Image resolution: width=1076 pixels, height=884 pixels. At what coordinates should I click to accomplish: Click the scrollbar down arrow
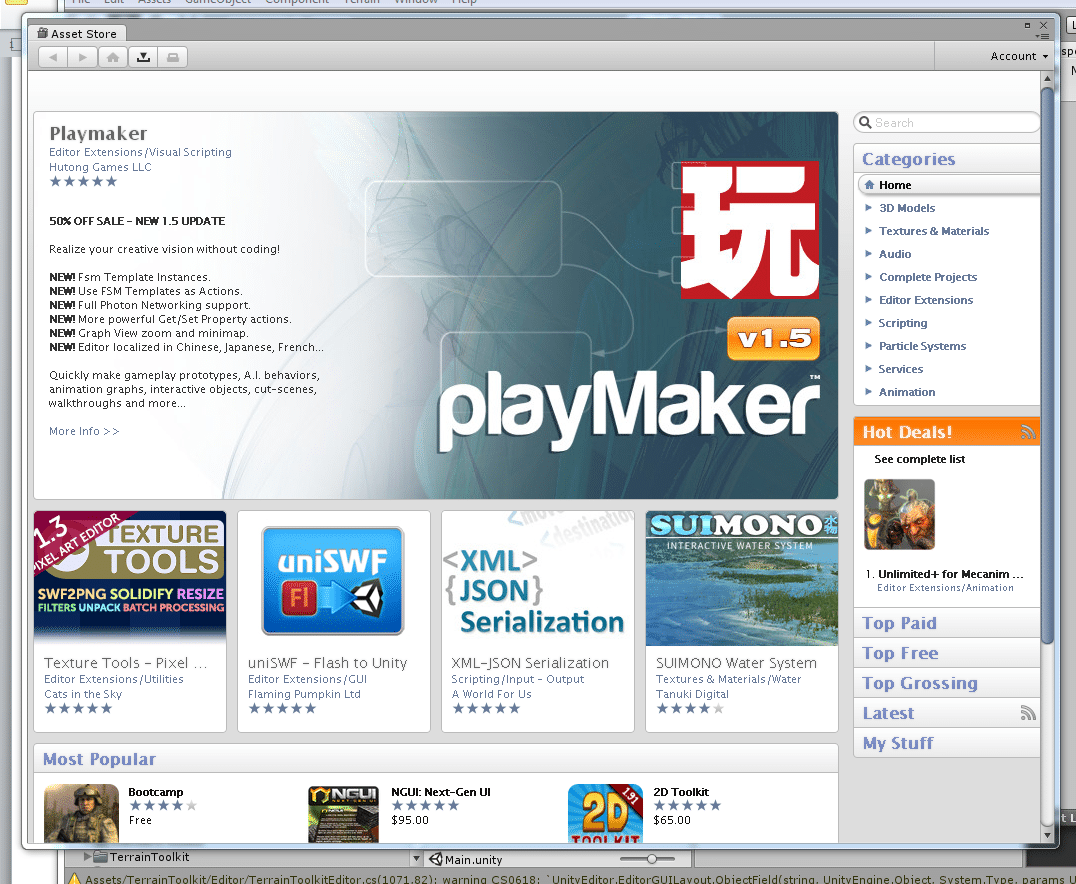coord(1047,835)
